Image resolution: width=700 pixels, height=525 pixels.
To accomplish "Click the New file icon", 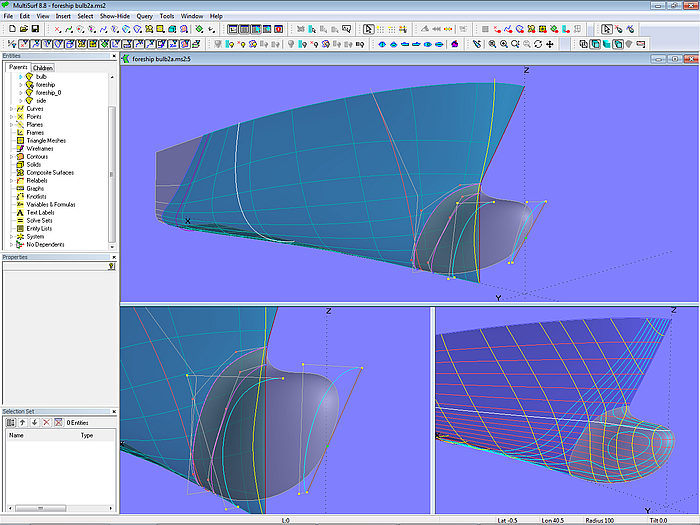I will tap(10, 30).
